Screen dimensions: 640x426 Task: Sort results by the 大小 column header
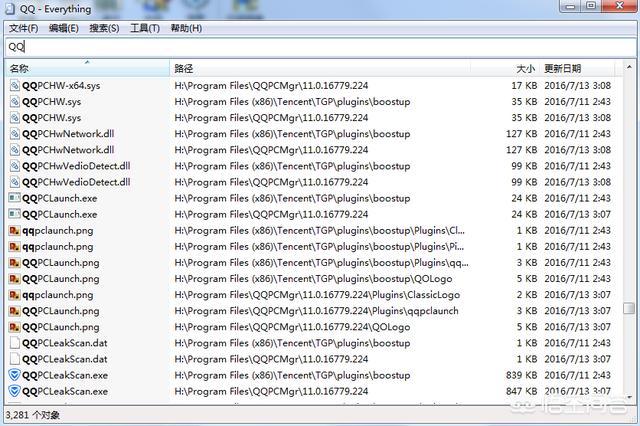click(505, 69)
